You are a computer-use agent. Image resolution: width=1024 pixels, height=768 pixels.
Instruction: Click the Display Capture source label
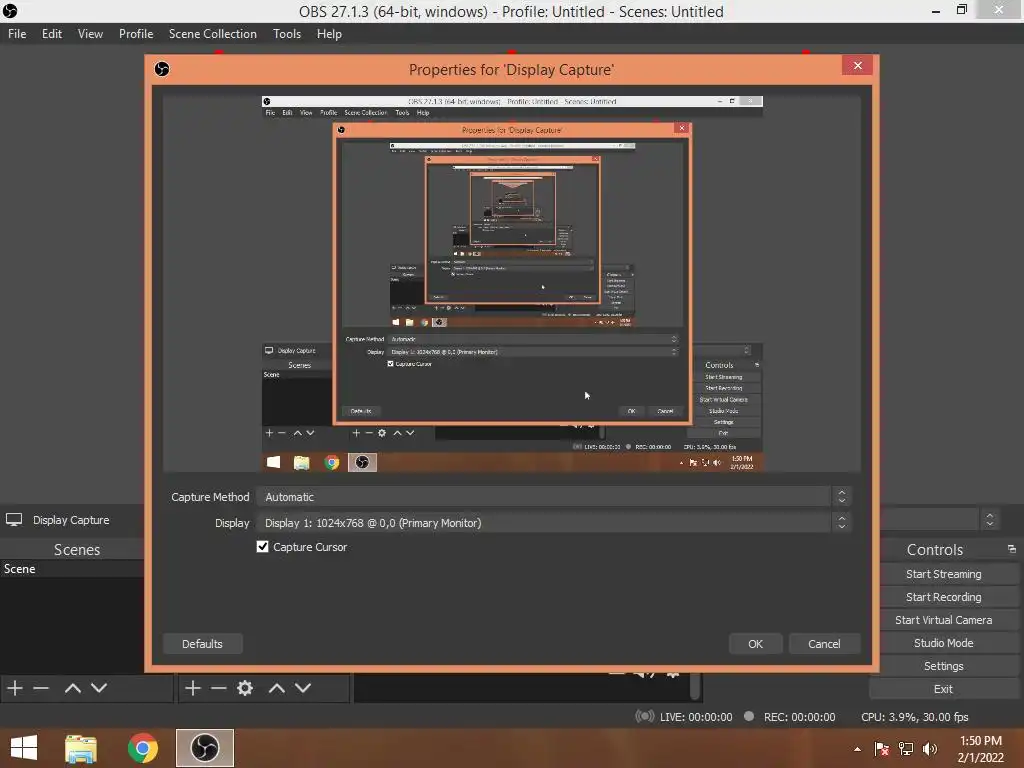coord(71,520)
